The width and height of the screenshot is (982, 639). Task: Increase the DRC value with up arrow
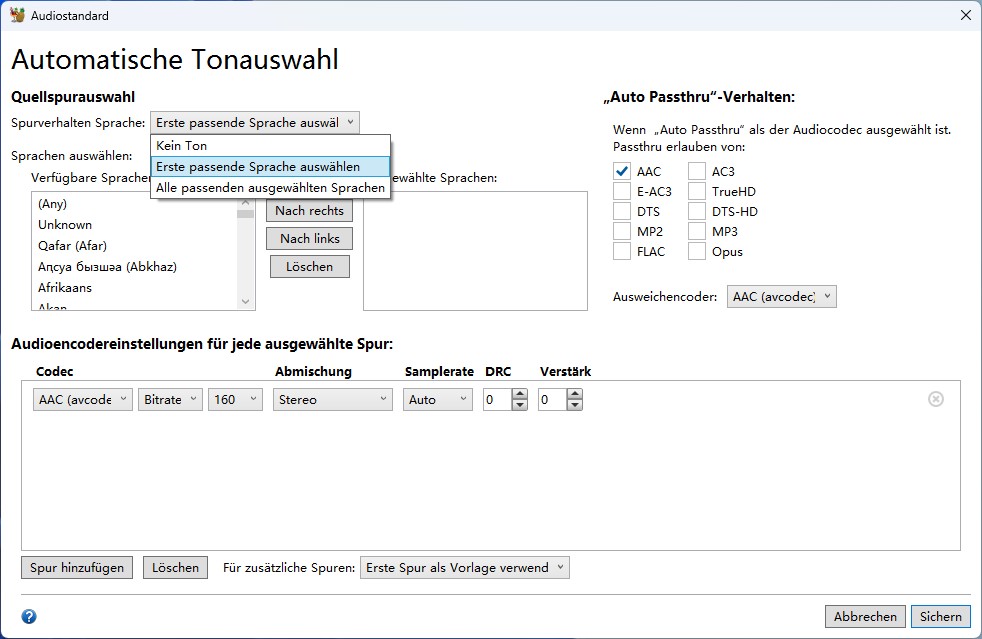(x=520, y=394)
